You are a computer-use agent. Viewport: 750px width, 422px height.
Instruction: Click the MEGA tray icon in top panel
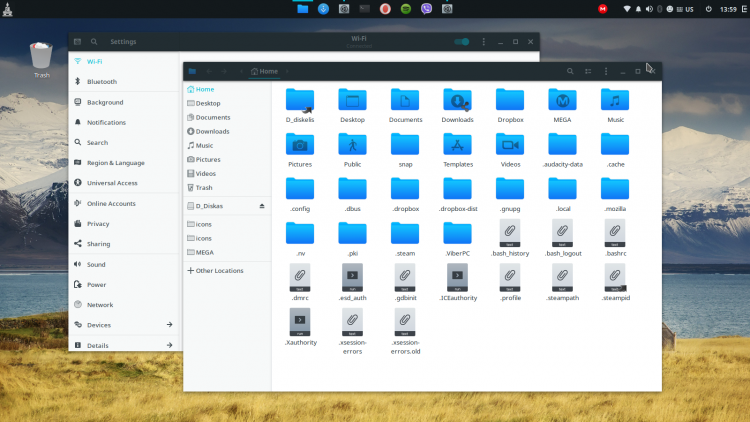click(603, 9)
